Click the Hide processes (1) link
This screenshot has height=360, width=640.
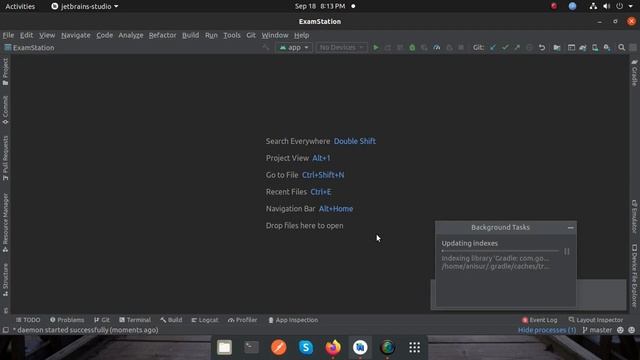point(547,330)
